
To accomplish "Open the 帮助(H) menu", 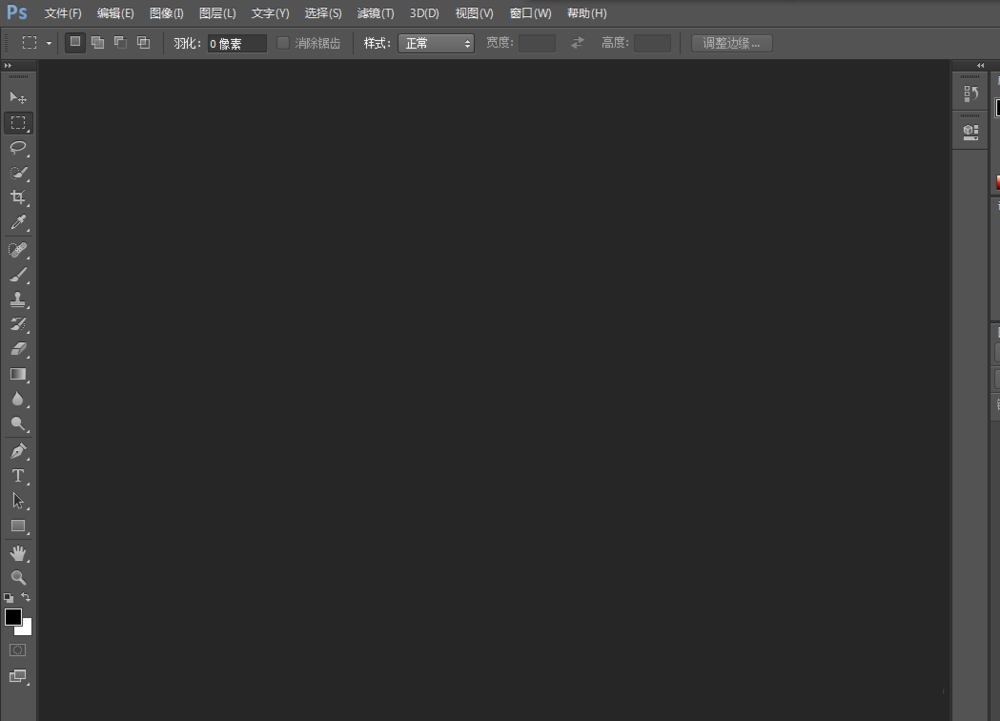I will 587,13.
